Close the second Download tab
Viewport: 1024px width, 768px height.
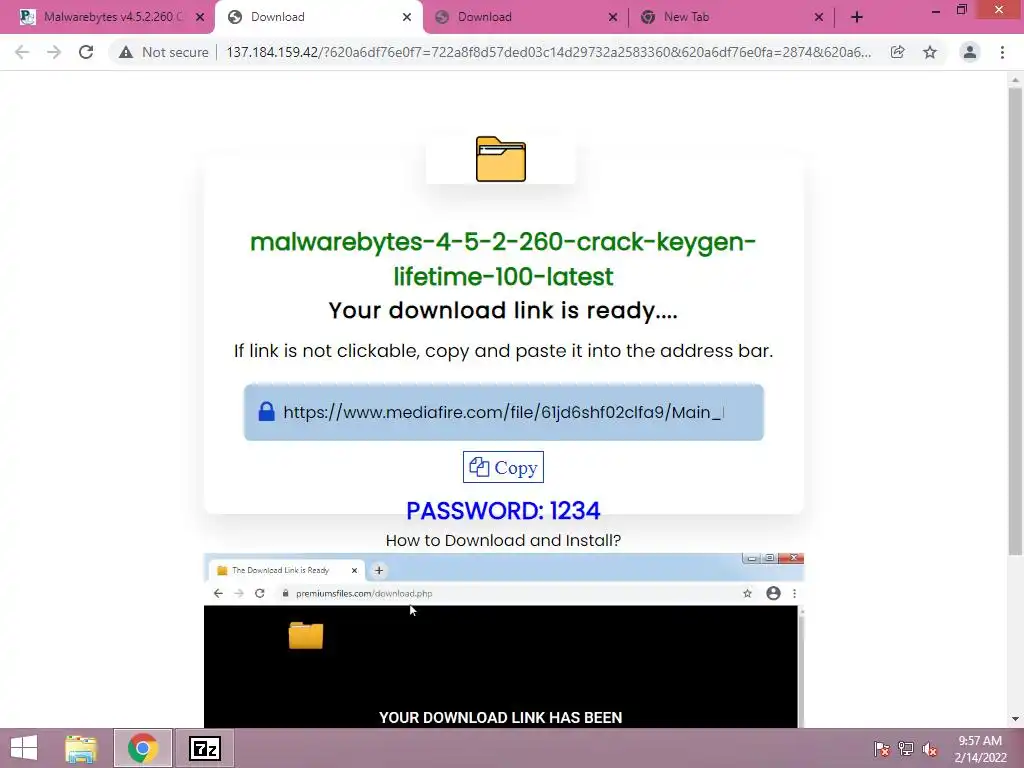pyautogui.click(x=613, y=17)
